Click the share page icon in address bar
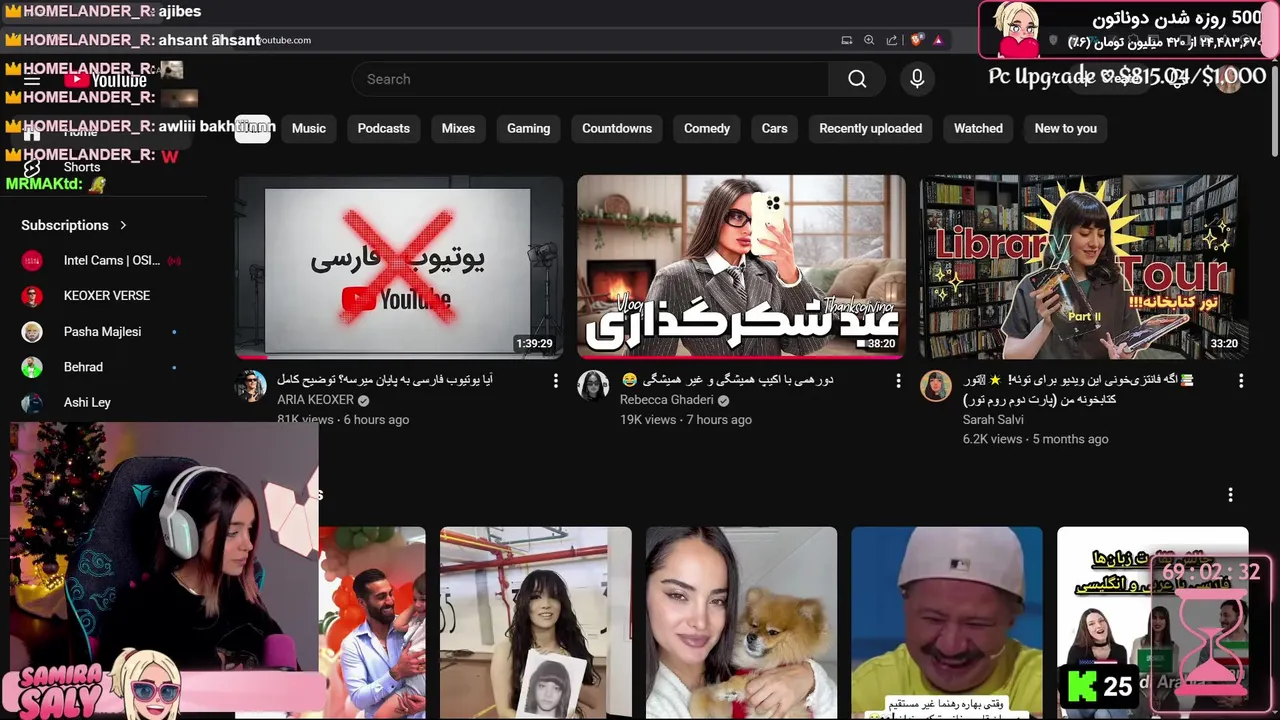The width and height of the screenshot is (1280, 720). click(x=891, y=40)
